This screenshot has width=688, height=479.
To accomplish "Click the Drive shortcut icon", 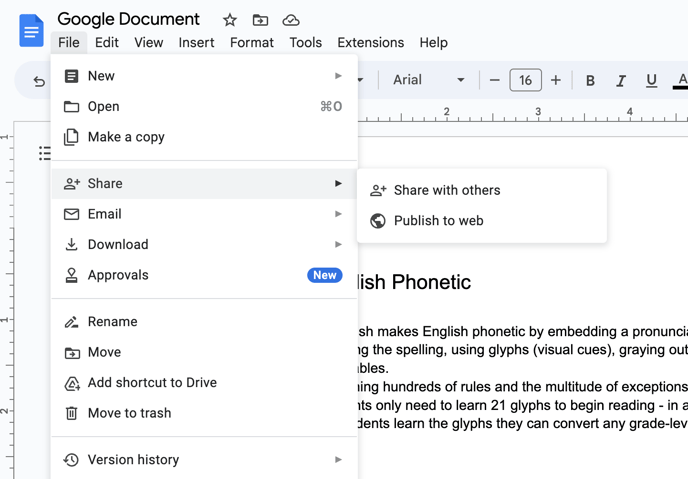I will click(x=72, y=383).
